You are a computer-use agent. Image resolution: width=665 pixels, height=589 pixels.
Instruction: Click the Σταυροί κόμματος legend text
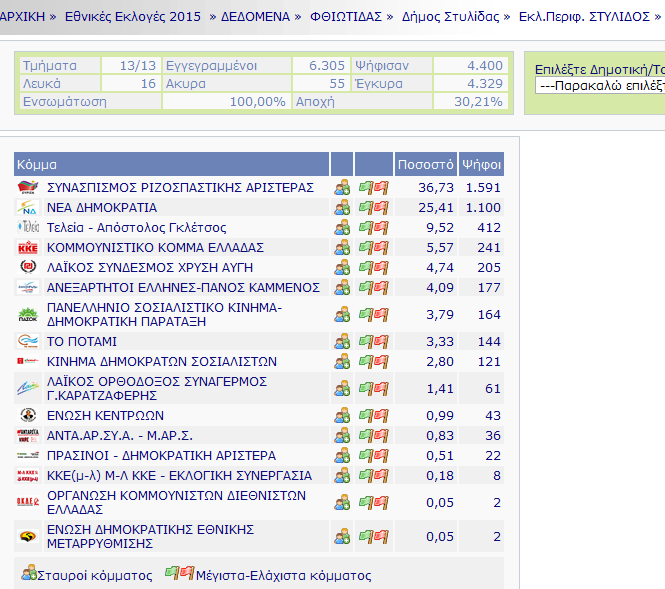pyautogui.click(x=95, y=575)
